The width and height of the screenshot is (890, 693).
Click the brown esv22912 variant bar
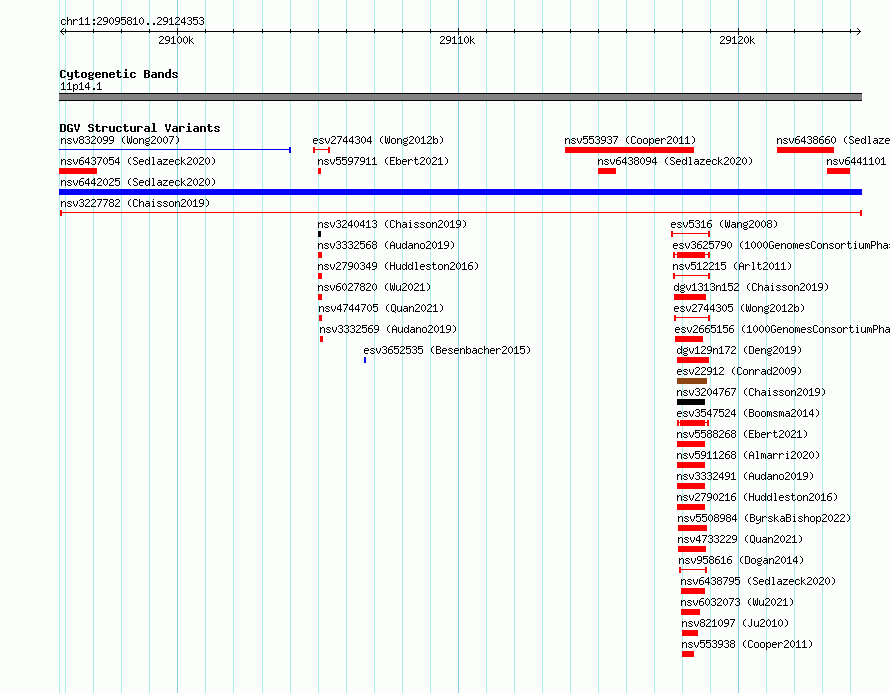(x=692, y=381)
